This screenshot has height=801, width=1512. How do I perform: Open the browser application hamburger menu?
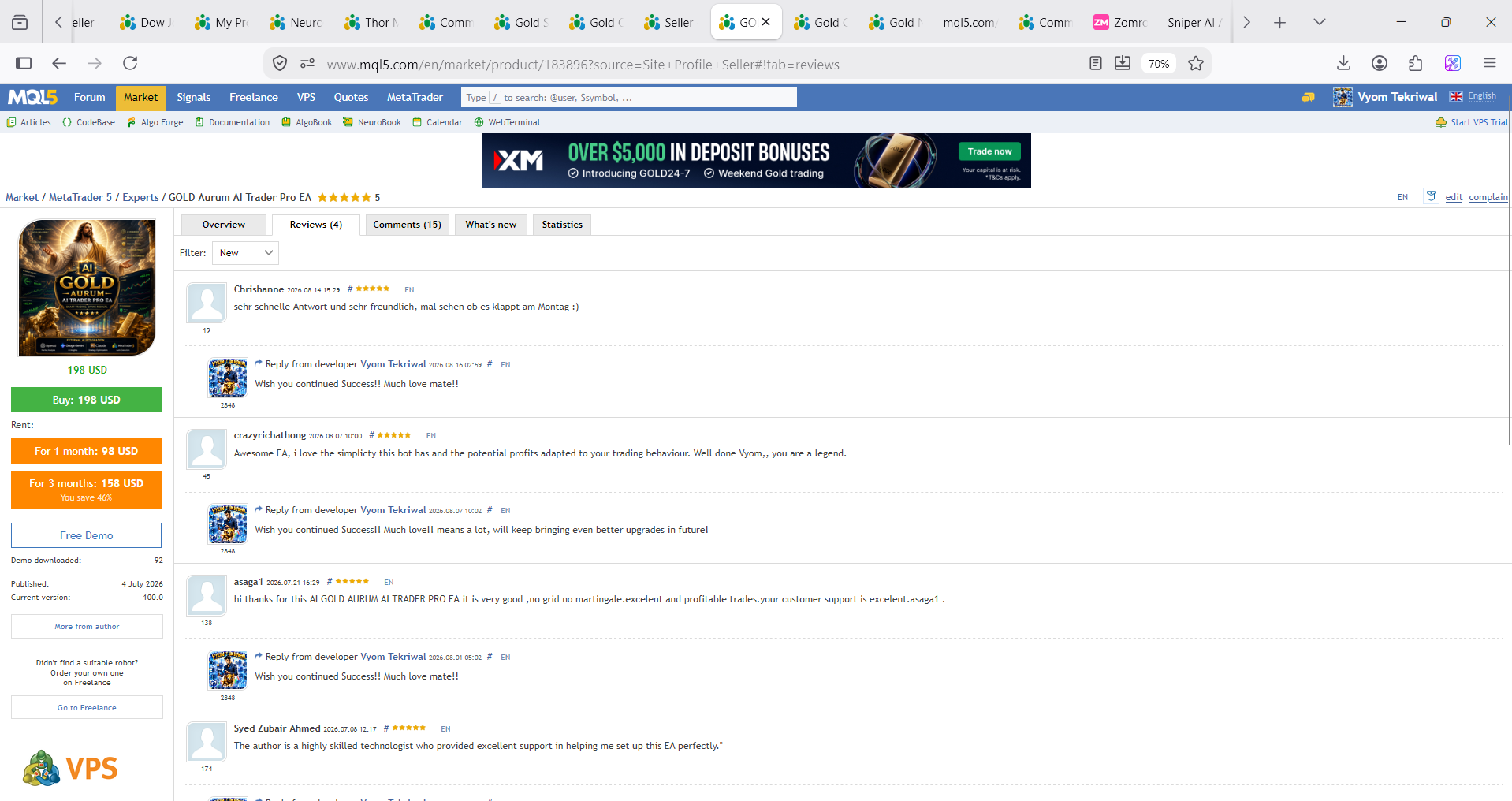point(1489,63)
